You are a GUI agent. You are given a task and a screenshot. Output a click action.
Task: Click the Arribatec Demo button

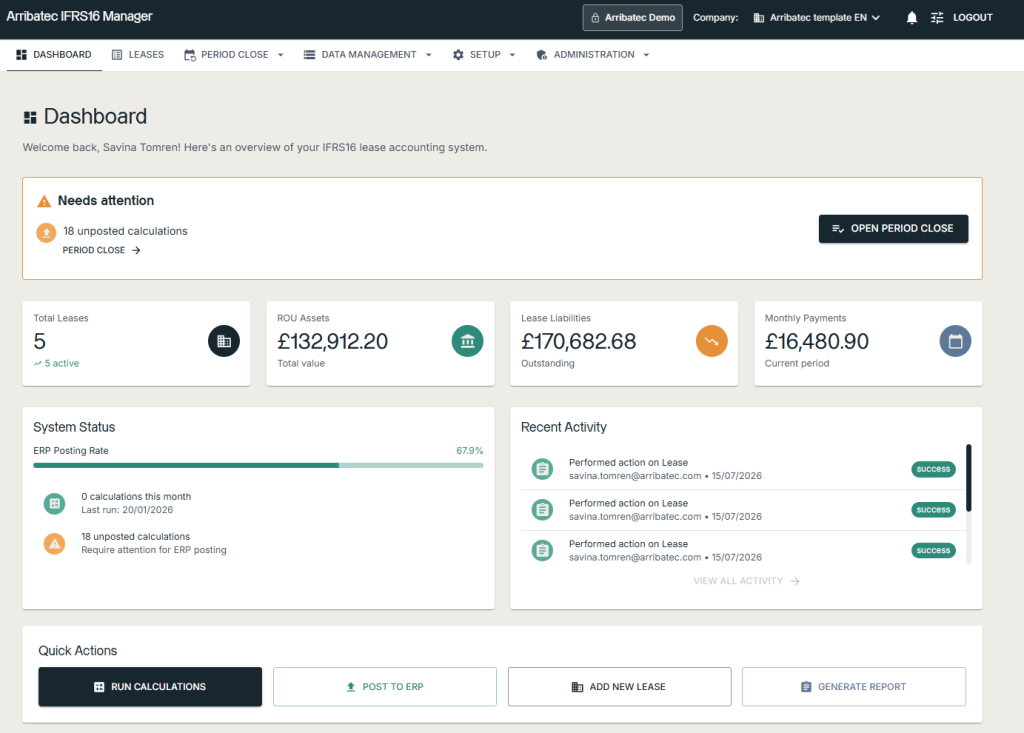coord(633,18)
